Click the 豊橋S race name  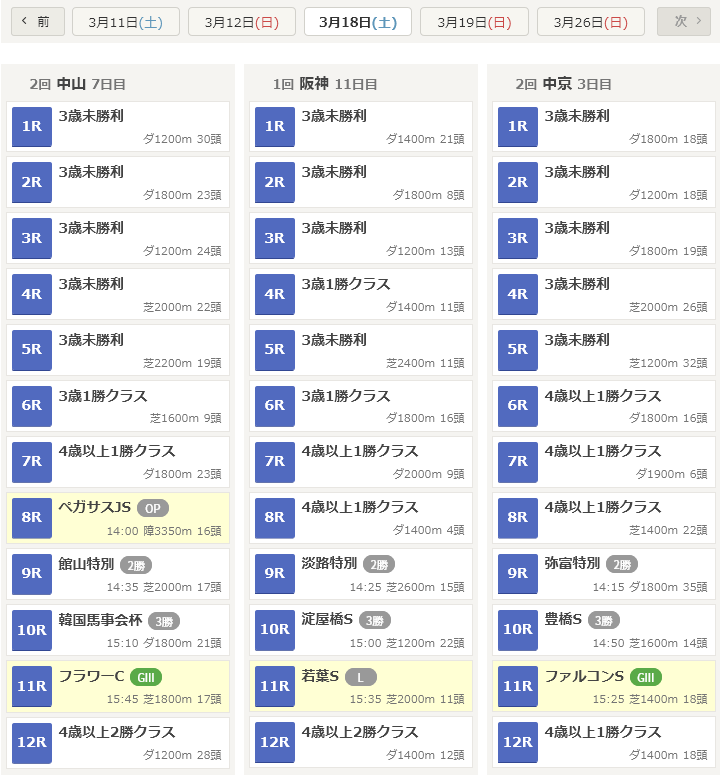[x=563, y=619]
